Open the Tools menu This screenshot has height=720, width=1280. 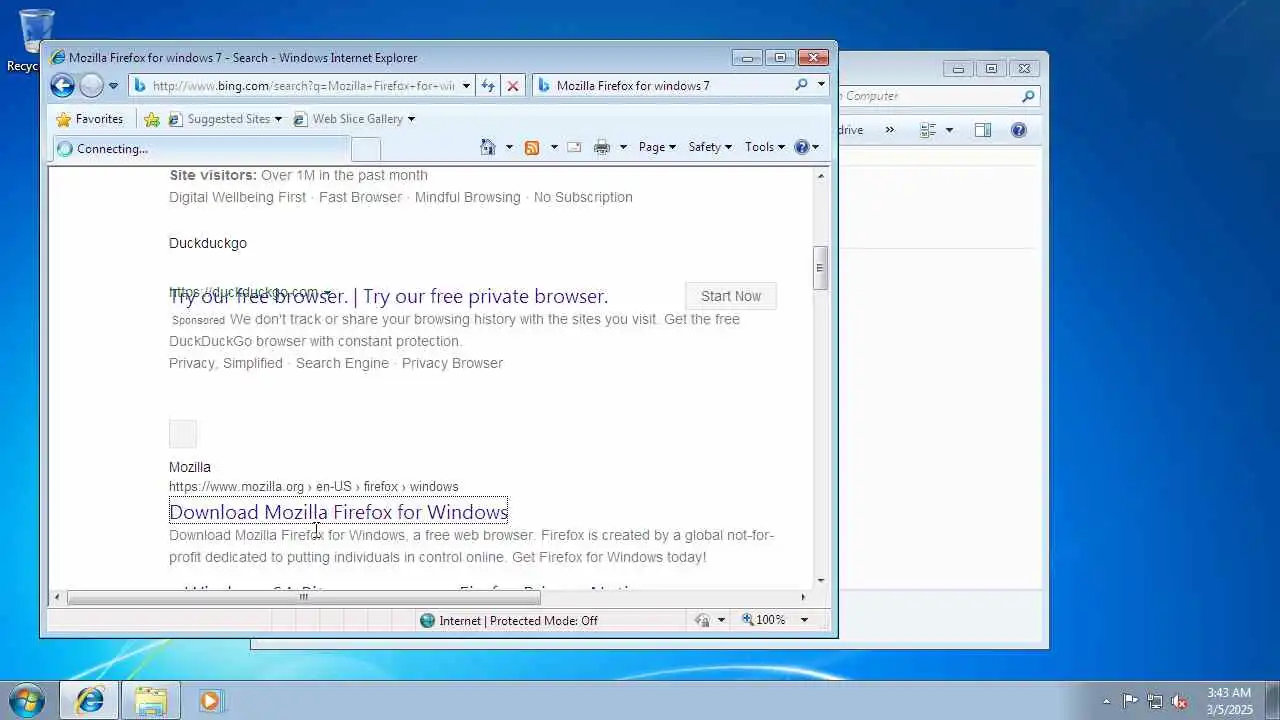pos(765,147)
